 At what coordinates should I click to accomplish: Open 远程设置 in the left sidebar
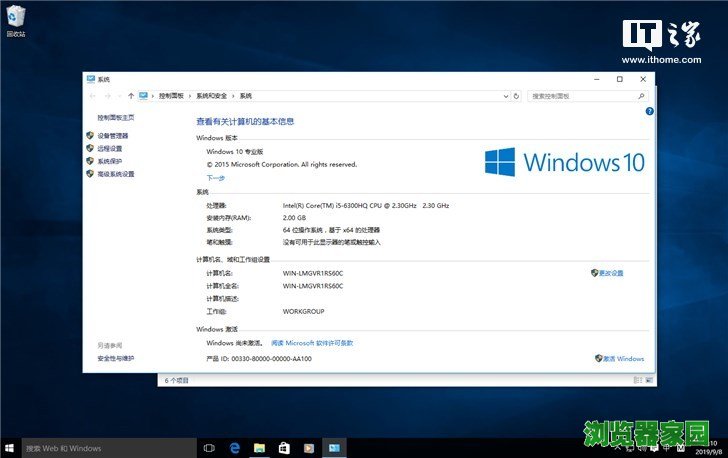pos(109,148)
